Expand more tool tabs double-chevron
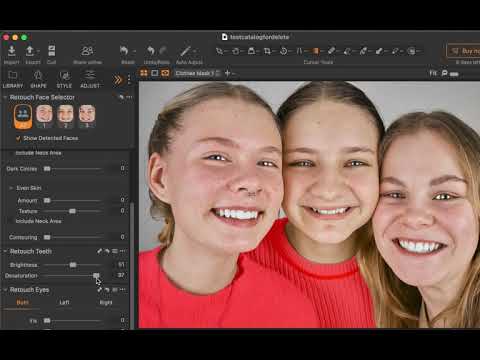480x360 pixels. [x=118, y=79]
